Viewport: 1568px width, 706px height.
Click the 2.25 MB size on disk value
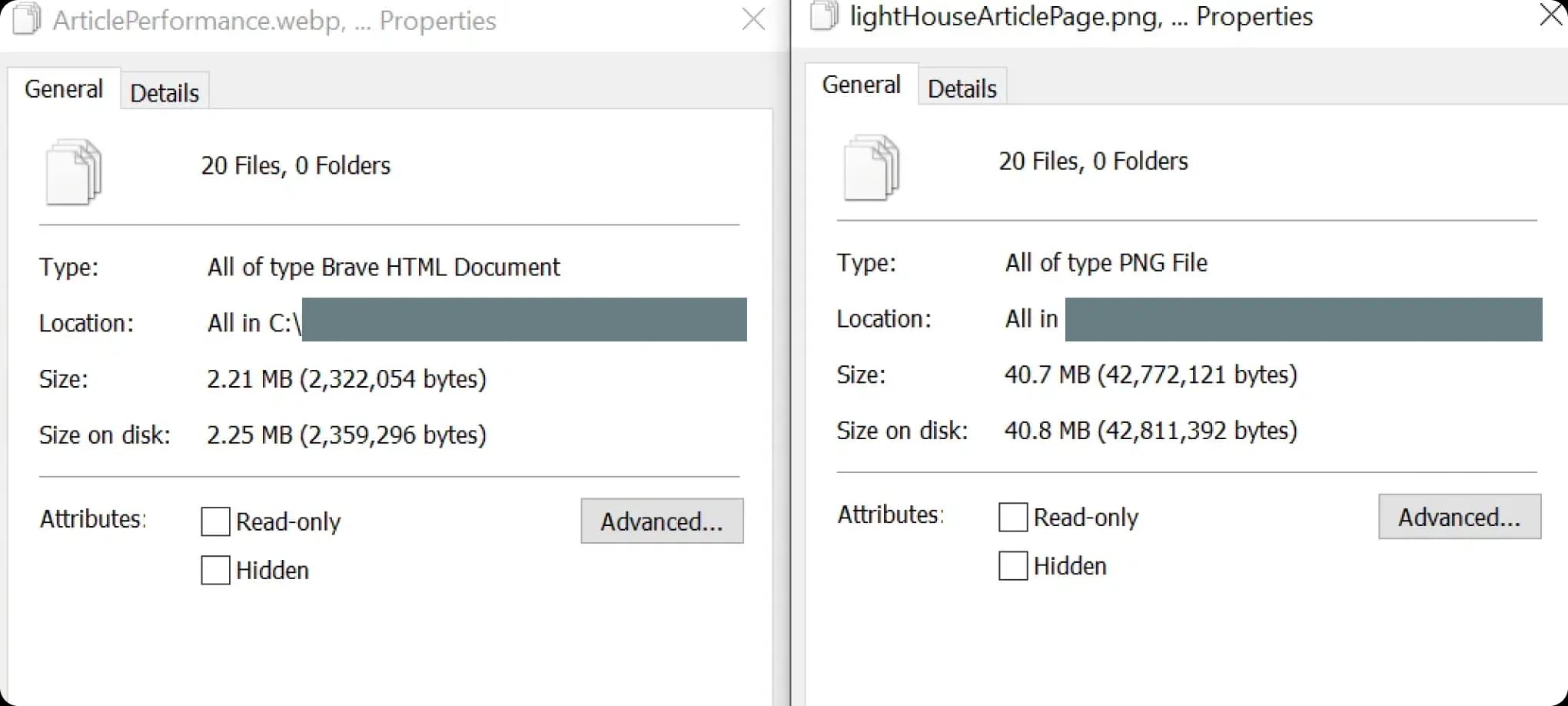coord(347,435)
